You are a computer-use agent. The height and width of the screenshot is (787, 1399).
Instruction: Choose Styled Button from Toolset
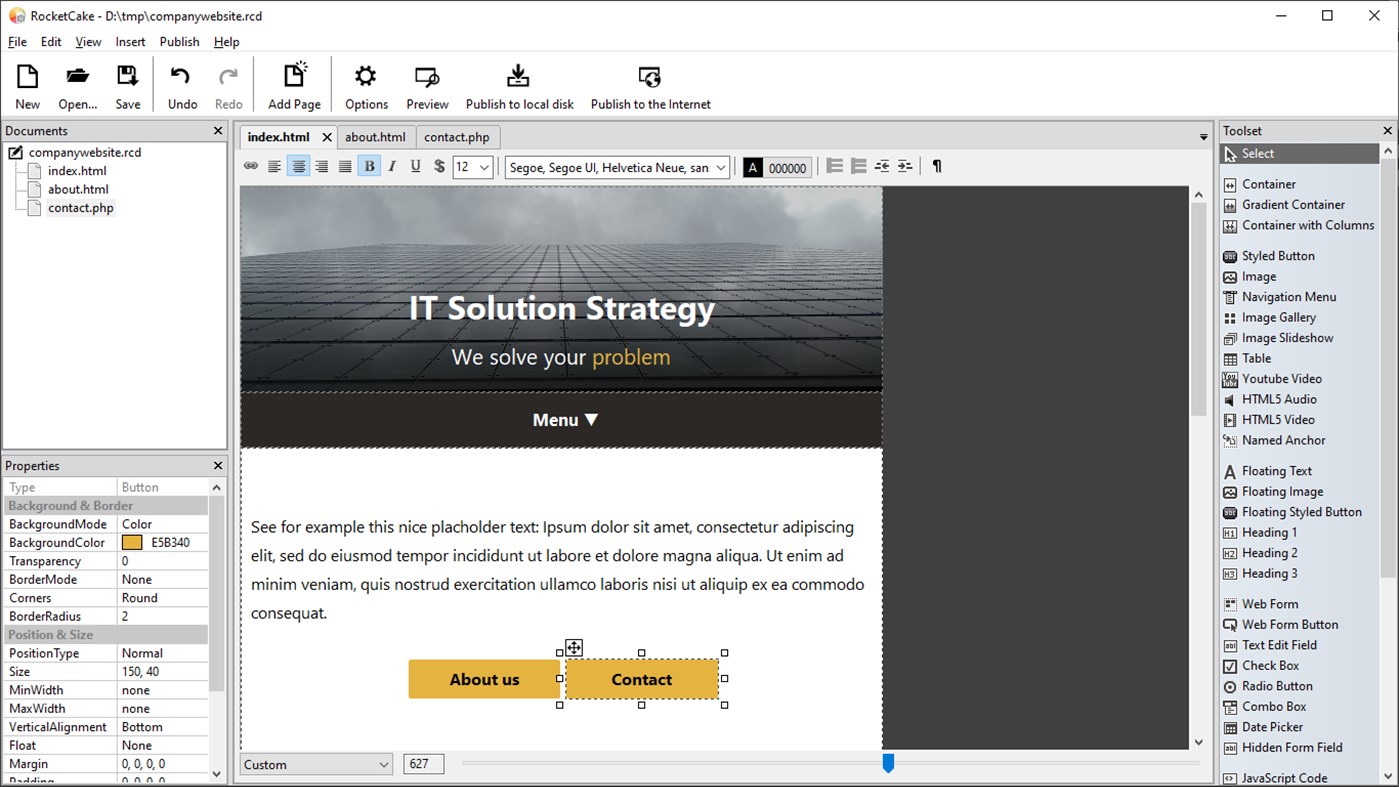click(x=1278, y=256)
